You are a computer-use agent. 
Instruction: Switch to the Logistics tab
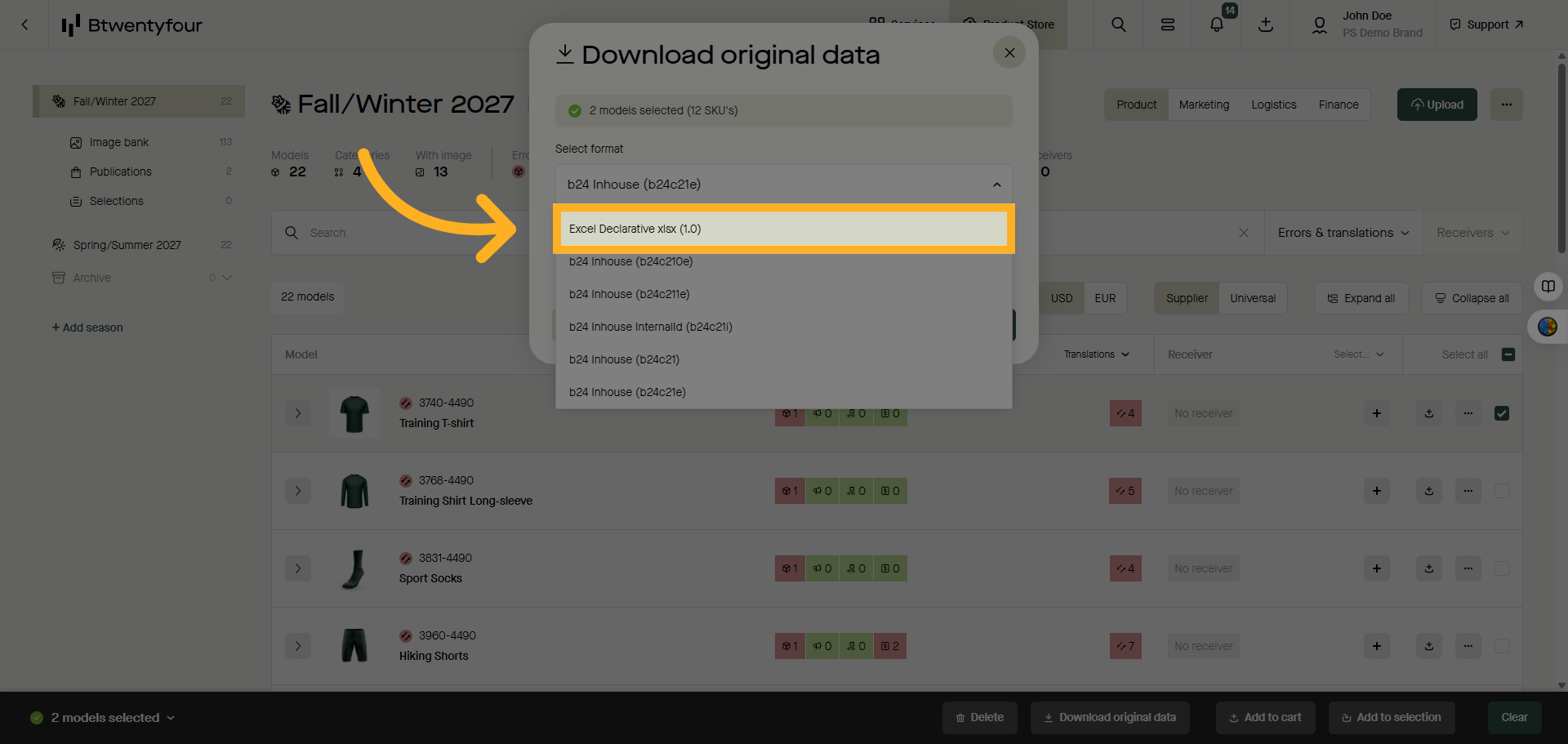point(1273,105)
